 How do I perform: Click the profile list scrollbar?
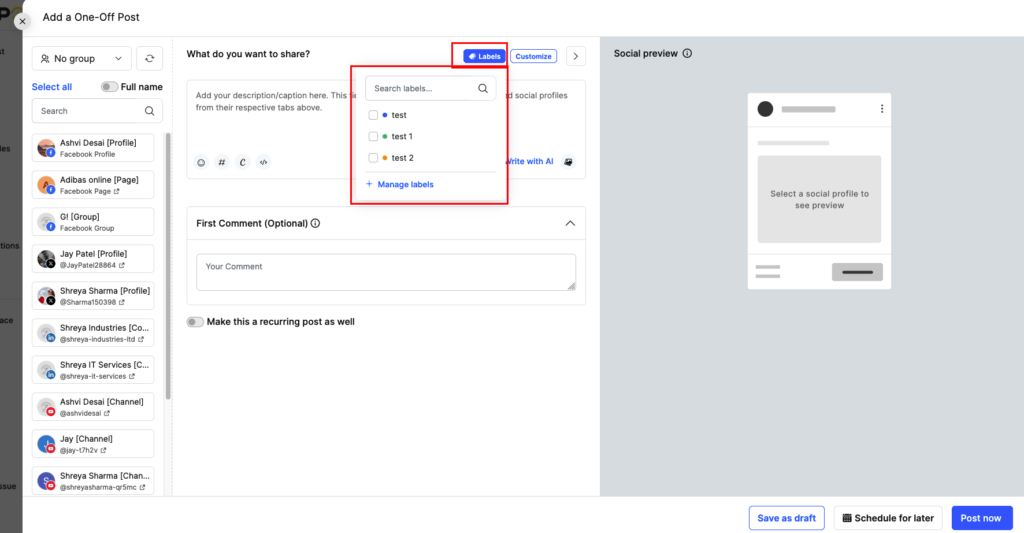(168, 265)
